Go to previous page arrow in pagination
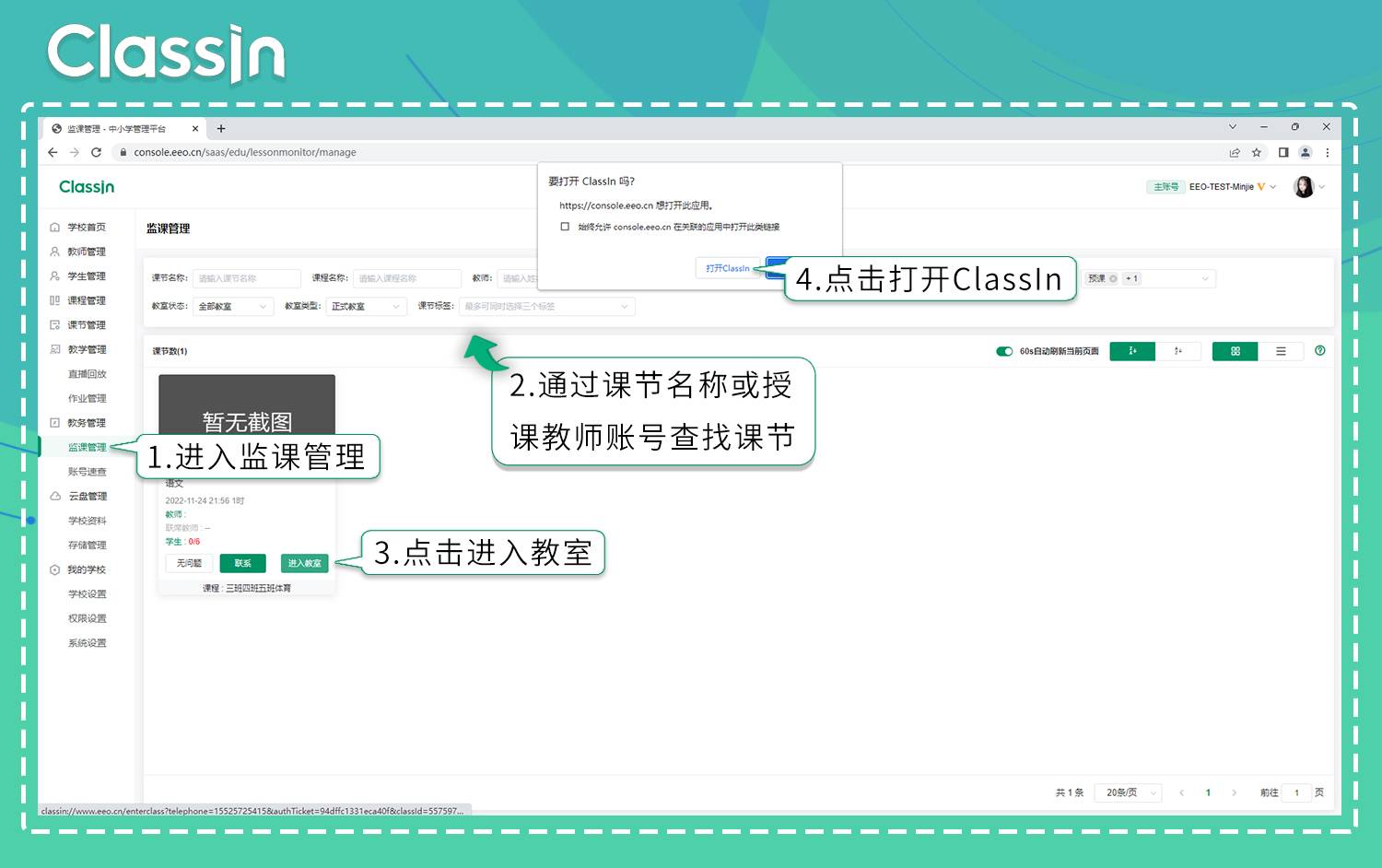 point(1181,792)
